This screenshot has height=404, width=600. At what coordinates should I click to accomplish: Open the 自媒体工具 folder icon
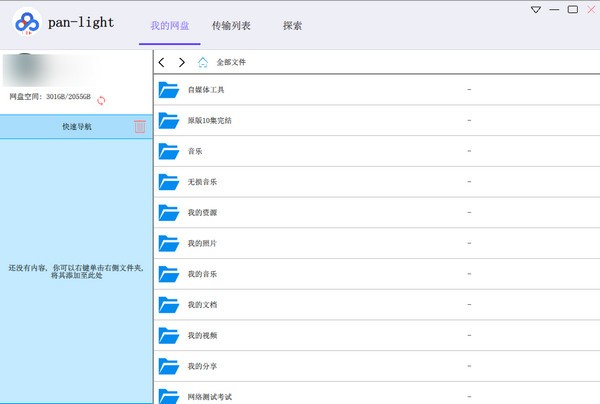point(168,90)
